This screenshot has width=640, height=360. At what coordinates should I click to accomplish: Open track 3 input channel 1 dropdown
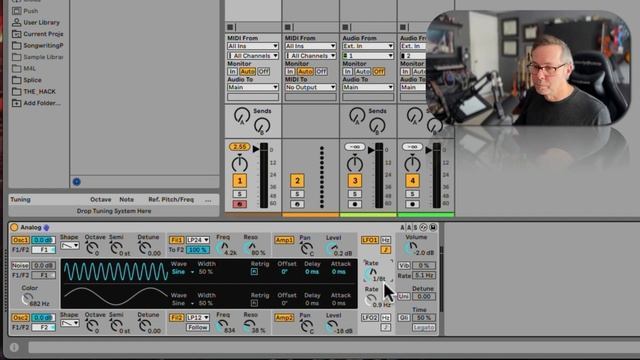pyautogui.click(x=368, y=56)
